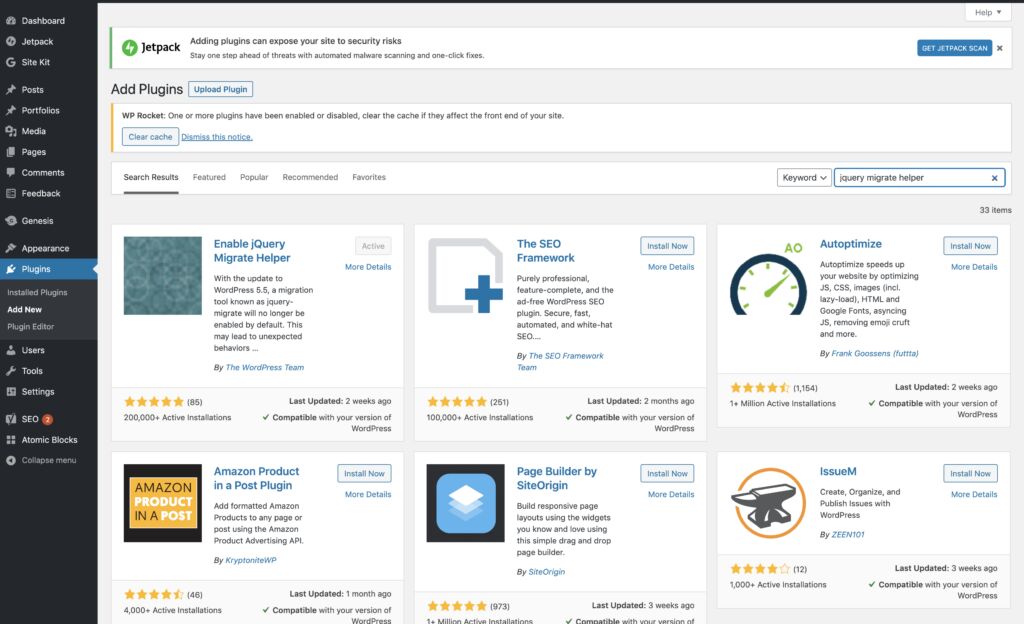Open More Details for The SEO Framework

point(671,266)
